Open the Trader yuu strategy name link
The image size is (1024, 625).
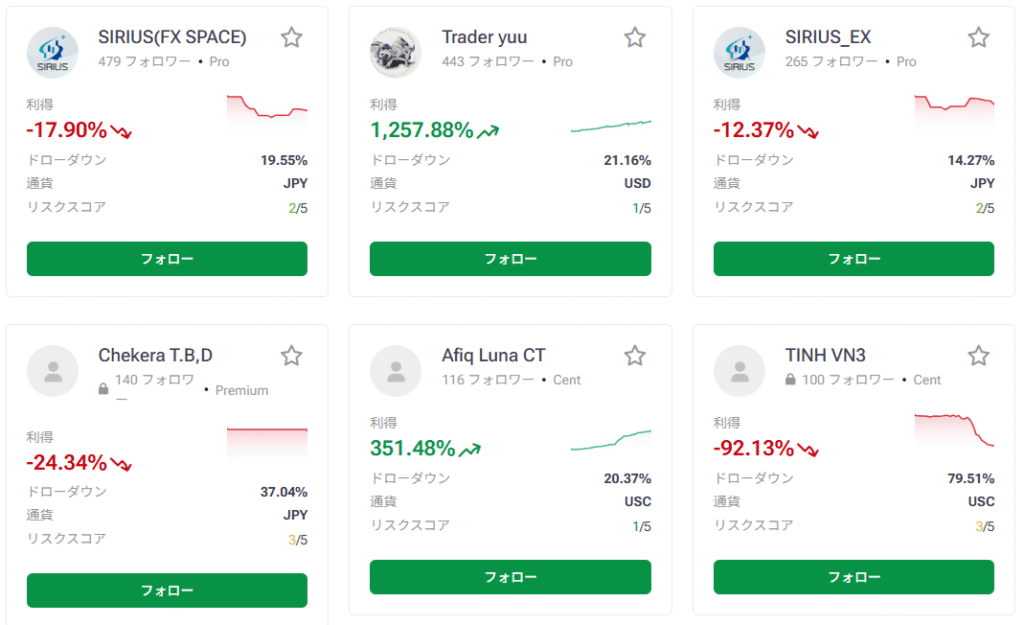[x=484, y=37]
